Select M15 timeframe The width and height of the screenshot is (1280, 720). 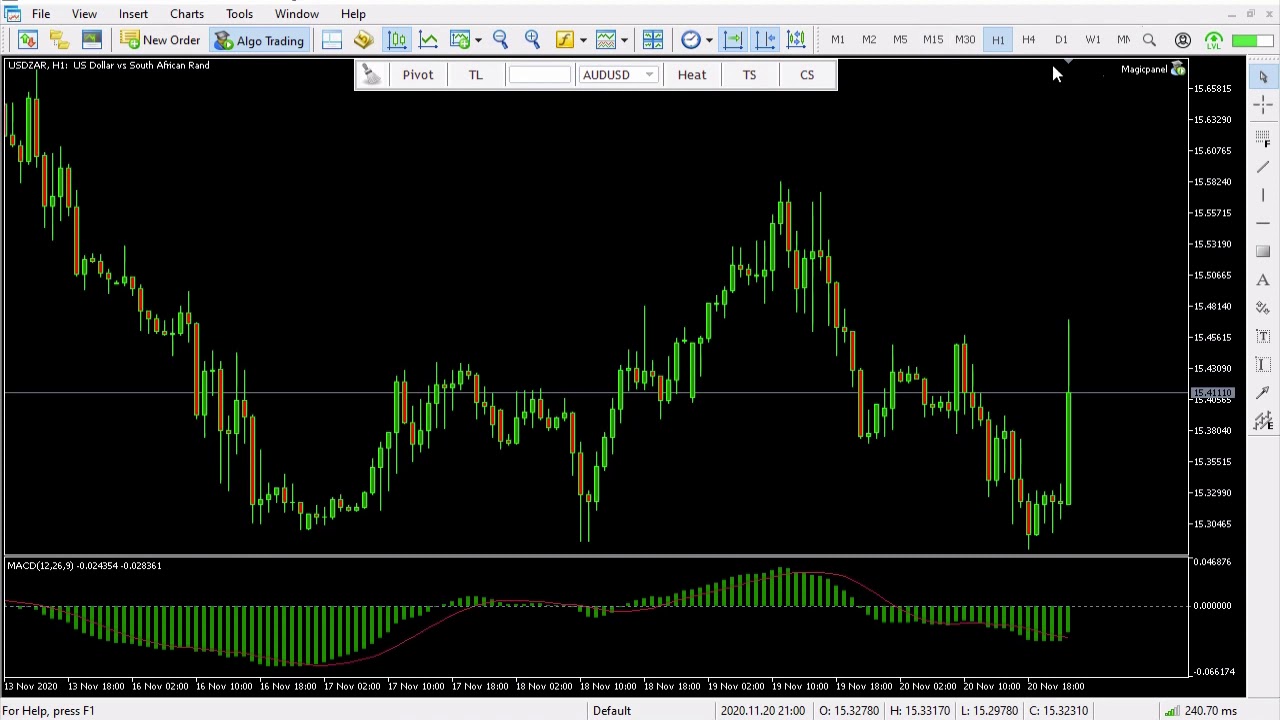point(932,40)
